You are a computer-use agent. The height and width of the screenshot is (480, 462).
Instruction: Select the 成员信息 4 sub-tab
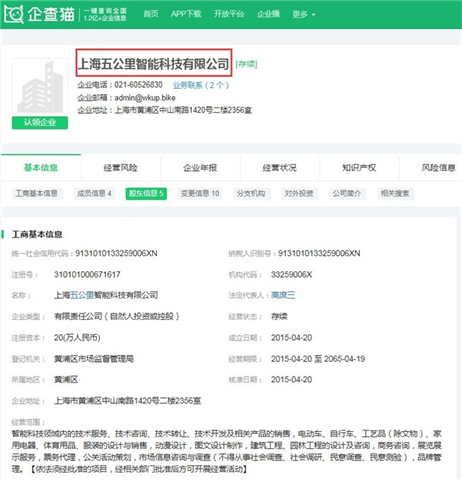[94, 193]
